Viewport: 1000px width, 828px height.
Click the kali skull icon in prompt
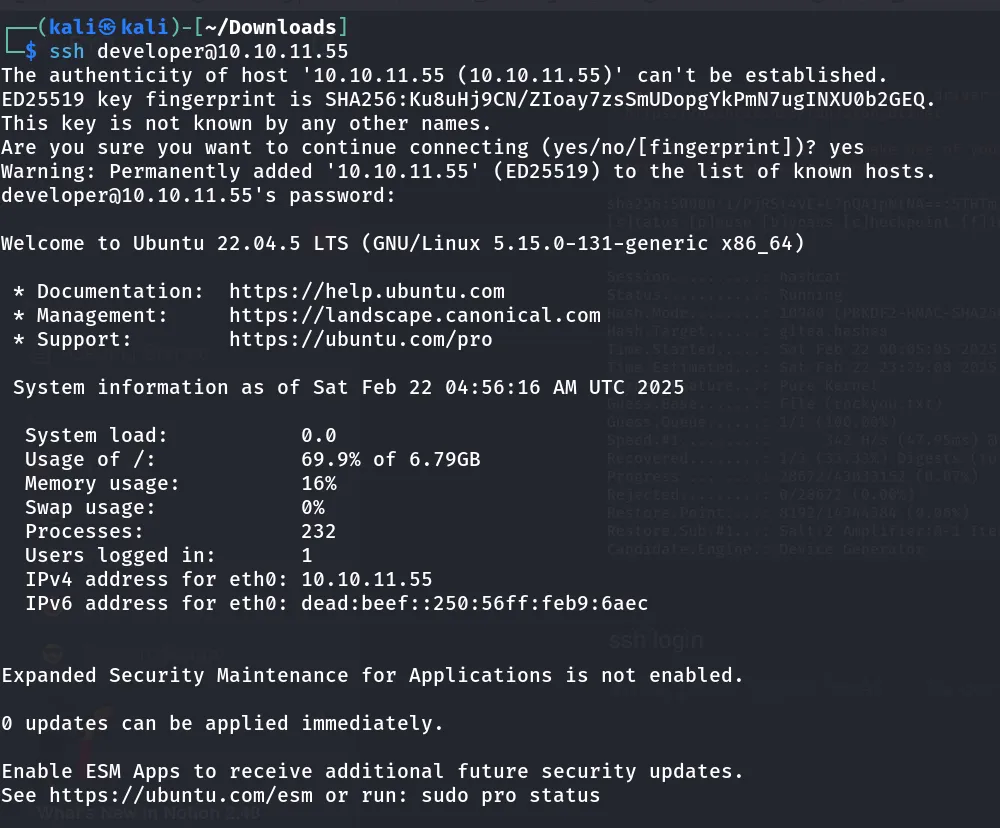[108, 27]
